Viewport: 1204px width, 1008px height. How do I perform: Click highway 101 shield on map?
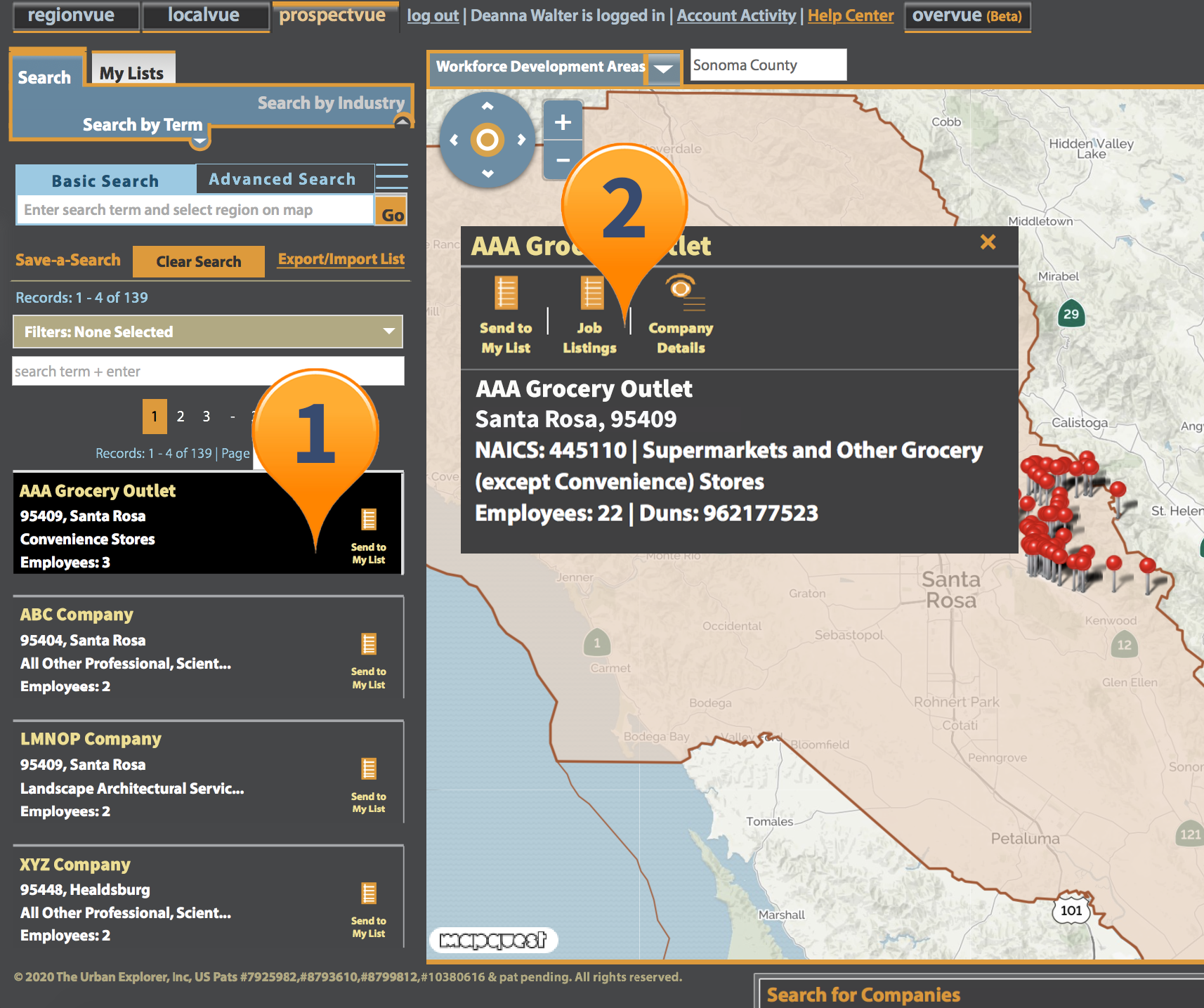(1071, 910)
